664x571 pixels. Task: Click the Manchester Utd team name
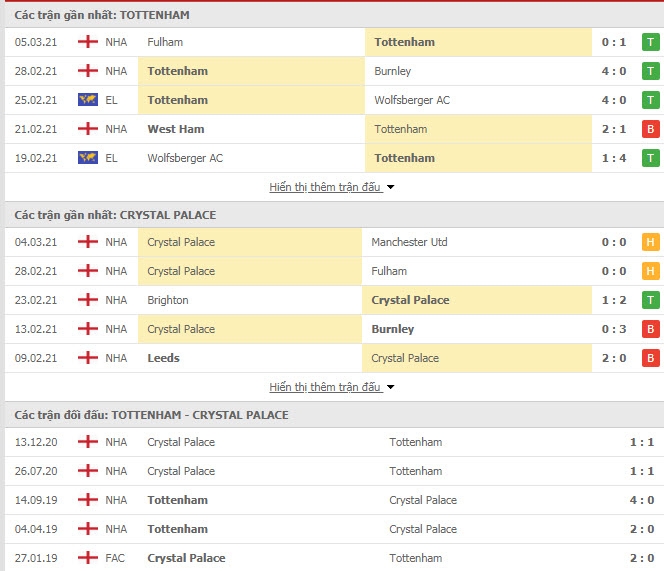point(409,242)
